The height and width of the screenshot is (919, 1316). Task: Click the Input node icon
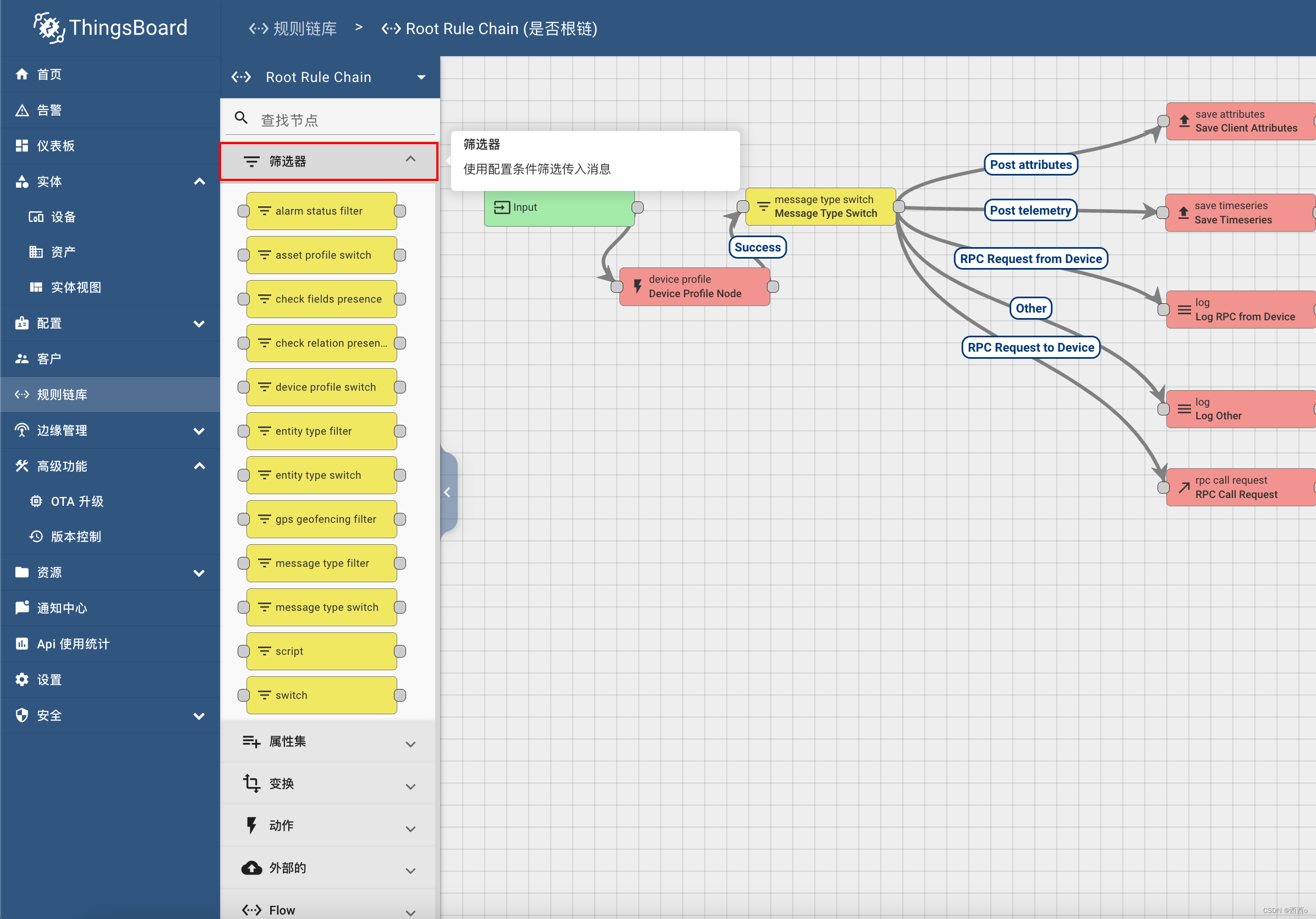[x=502, y=207]
